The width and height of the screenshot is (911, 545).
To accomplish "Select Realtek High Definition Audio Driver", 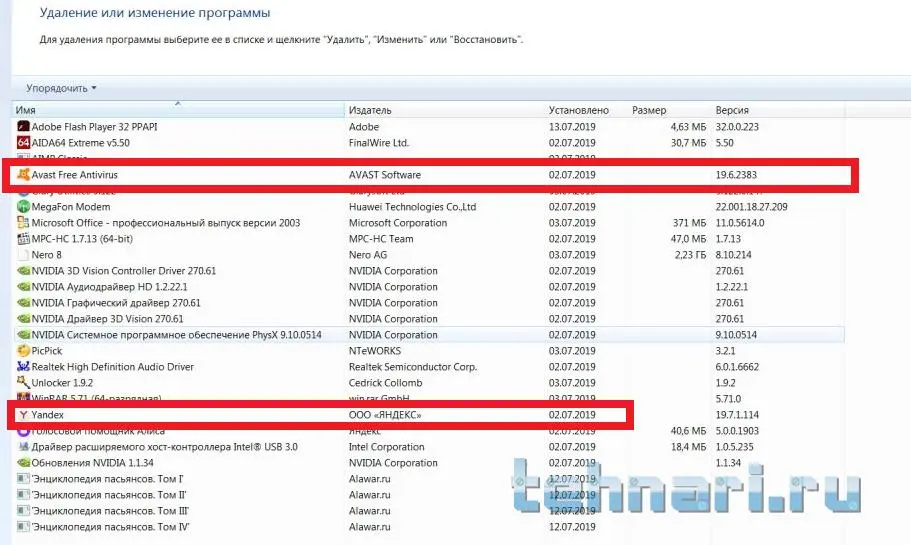I will (x=113, y=367).
